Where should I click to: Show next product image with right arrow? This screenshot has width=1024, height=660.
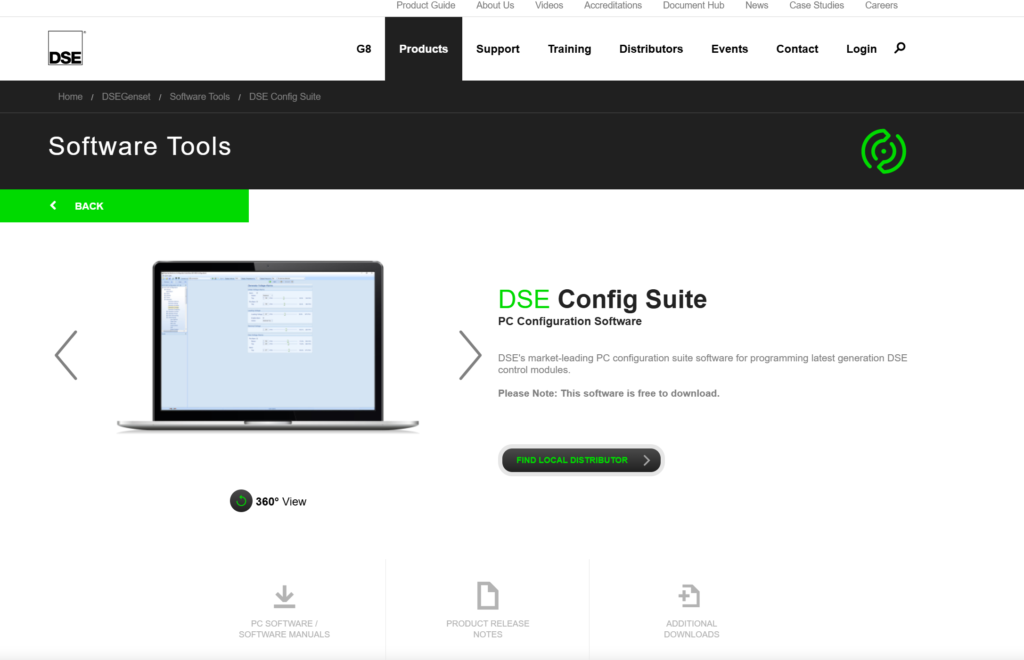point(470,355)
